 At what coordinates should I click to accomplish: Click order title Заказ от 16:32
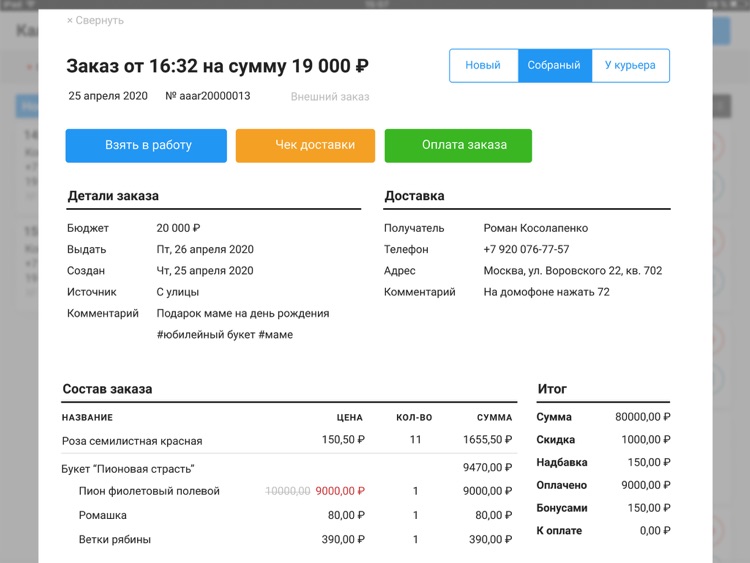pos(132,66)
